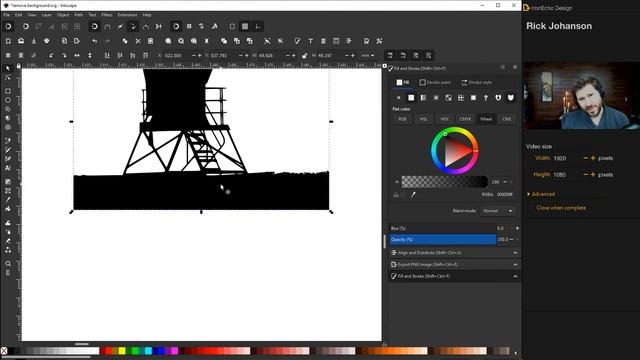This screenshot has width=640, height=360.
Task: Rotate selection 90 degrees clockwise icon
Action: tap(64, 55)
